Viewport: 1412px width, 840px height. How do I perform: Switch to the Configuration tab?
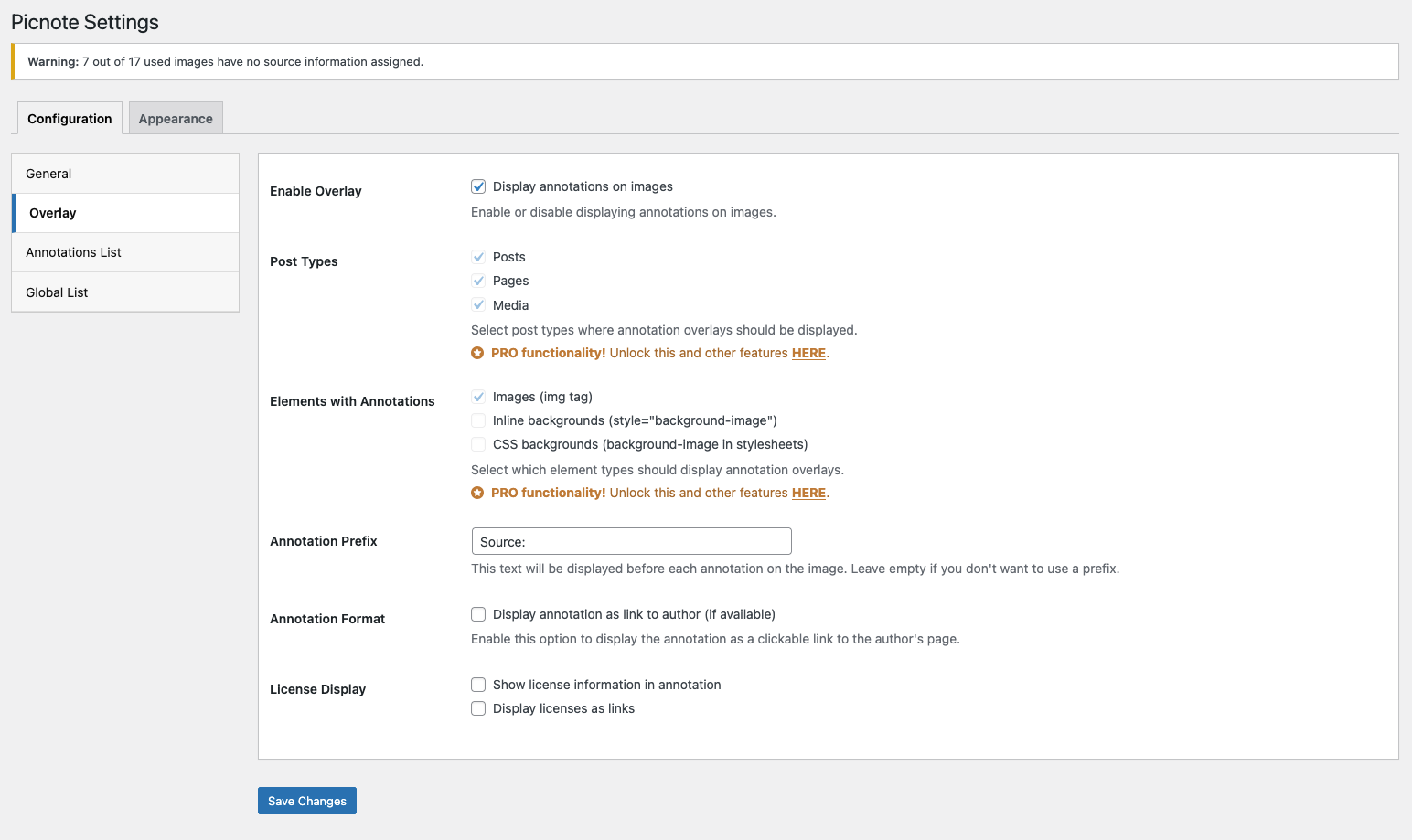(x=69, y=118)
